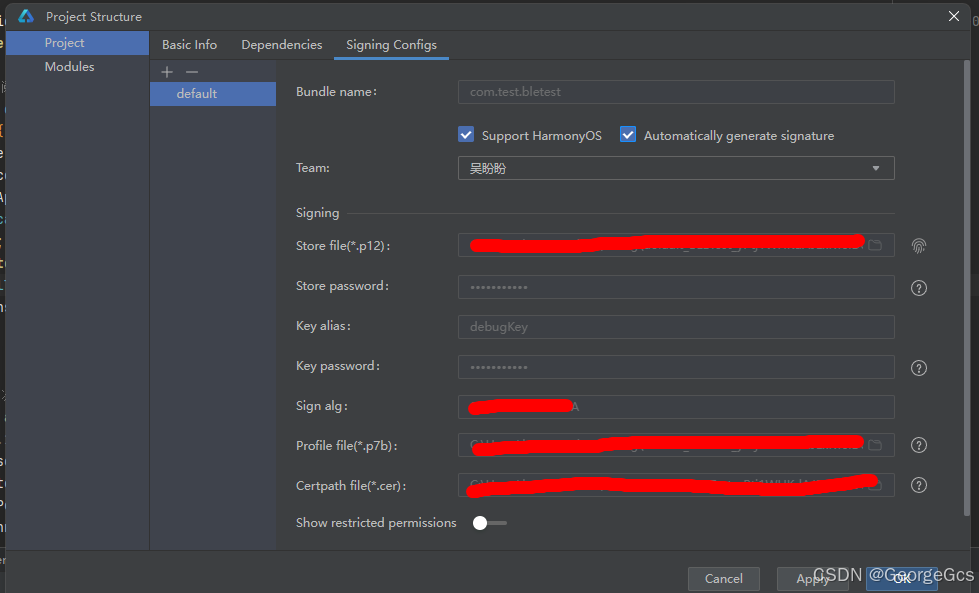979x593 pixels.
Task: Click the OK button to confirm
Action: pos(901,578)
